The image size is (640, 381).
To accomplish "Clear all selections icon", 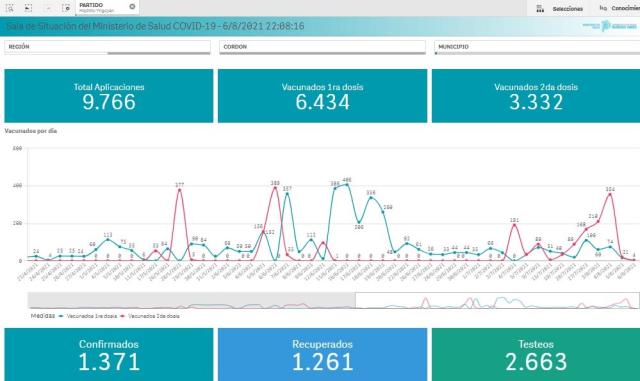I will 66,8.
